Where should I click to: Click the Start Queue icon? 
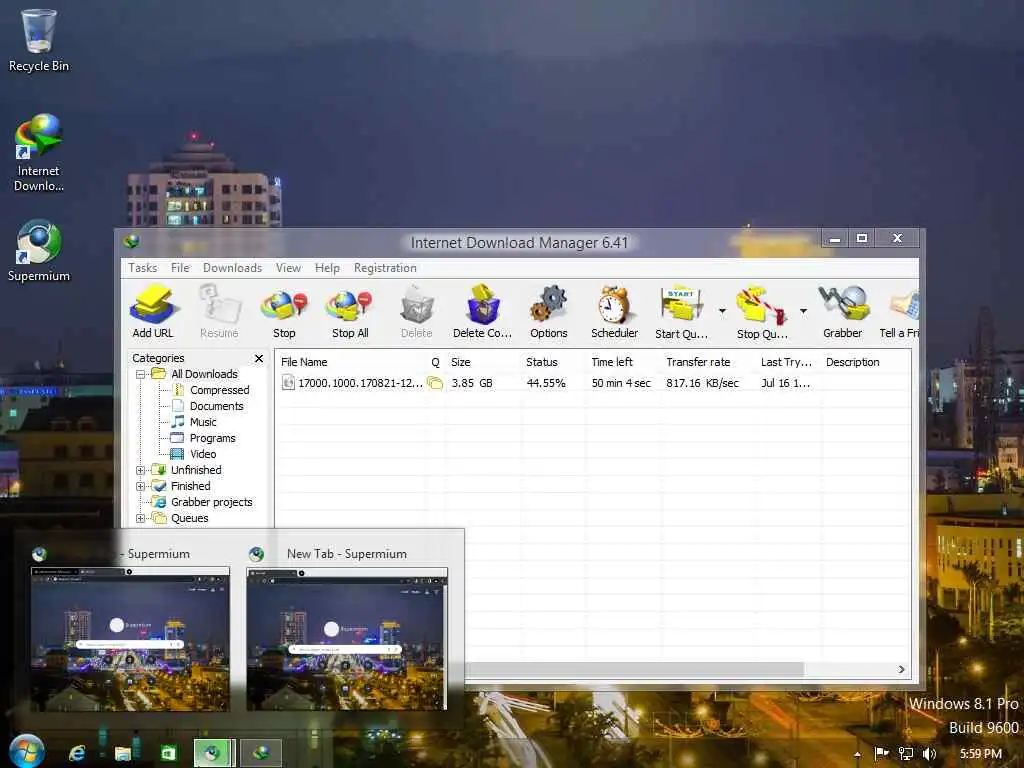coord(681,312)
